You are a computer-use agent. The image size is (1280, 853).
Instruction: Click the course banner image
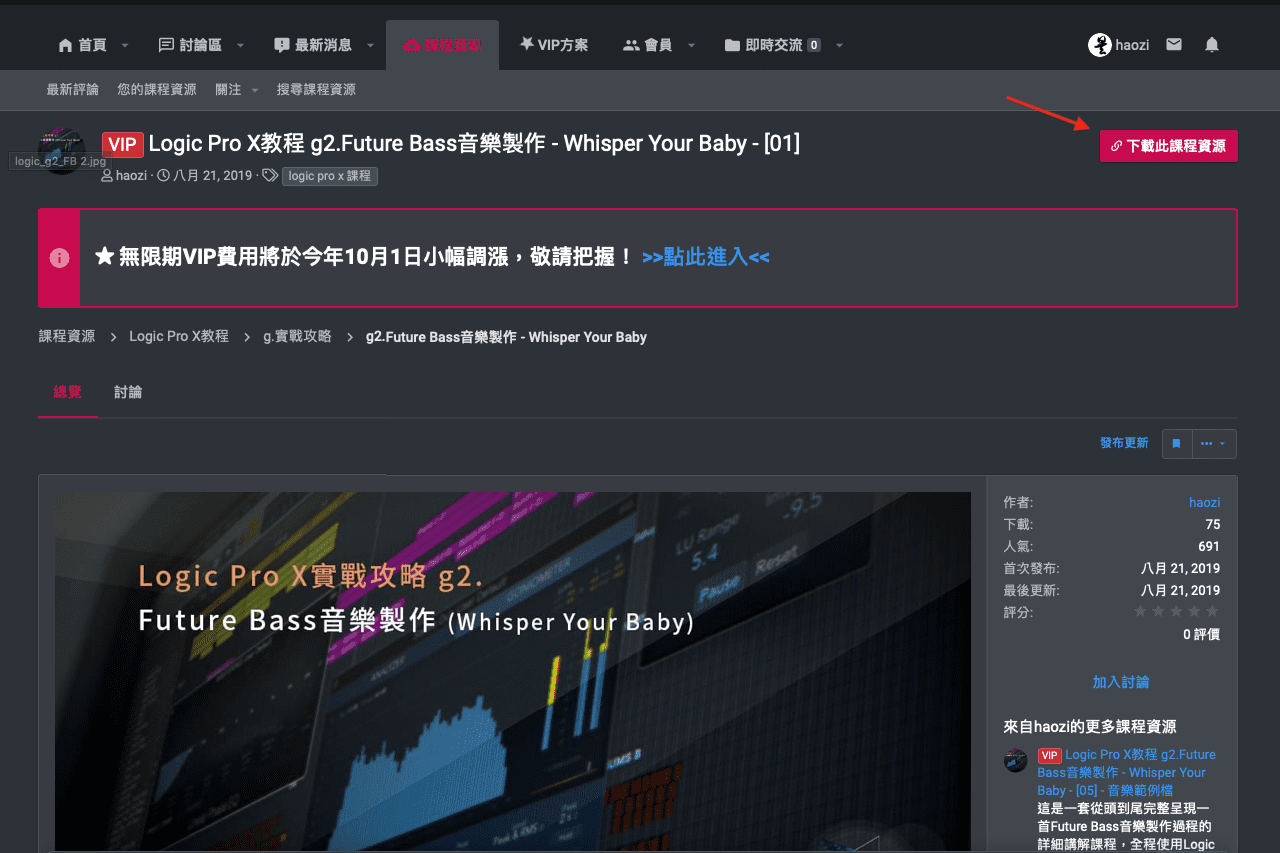[513, 672]
